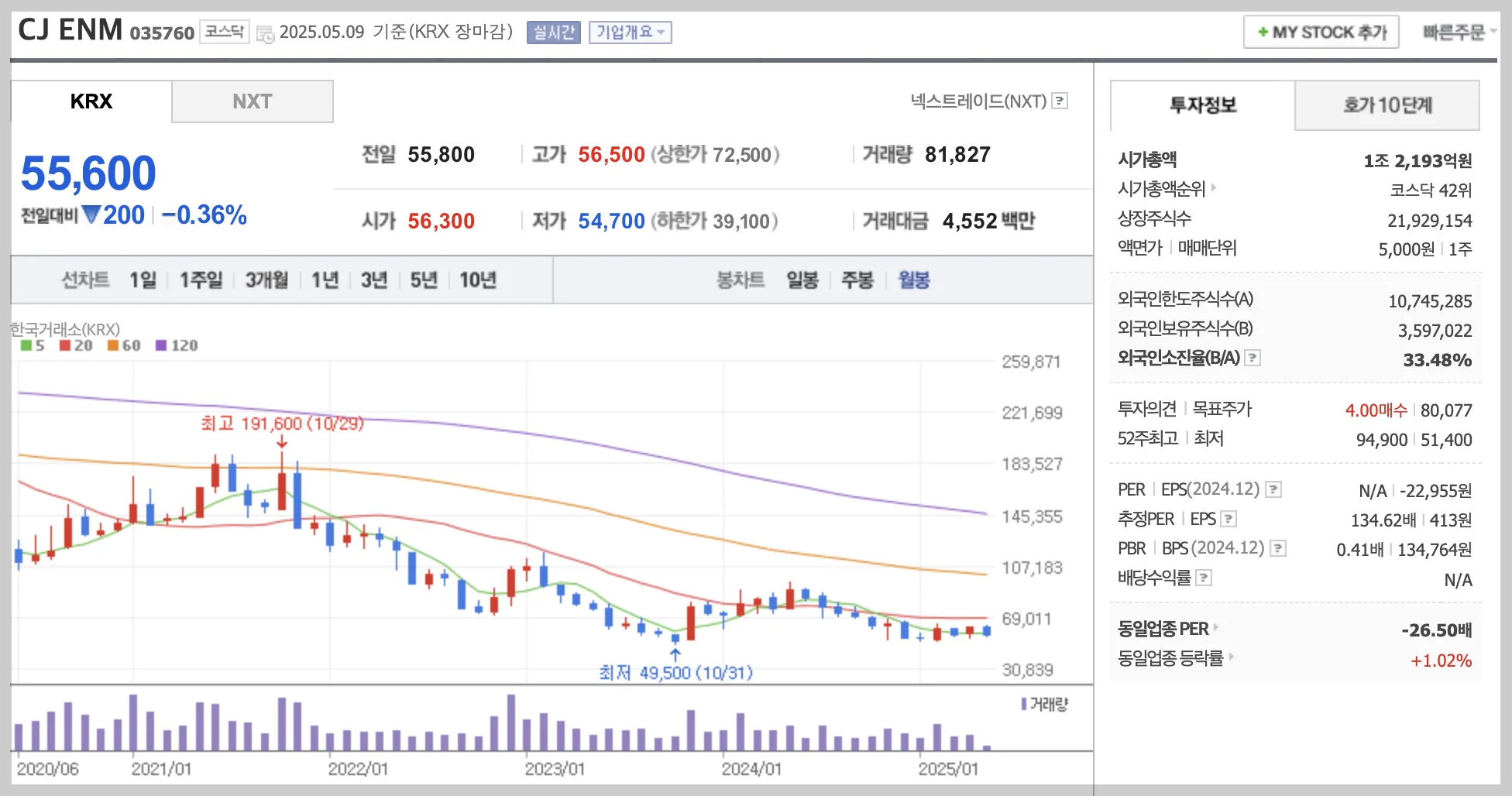Click the calendar icon beside the 2025.05.09 date
This screenshot has width=1512, height=796.
coord(265,34)
